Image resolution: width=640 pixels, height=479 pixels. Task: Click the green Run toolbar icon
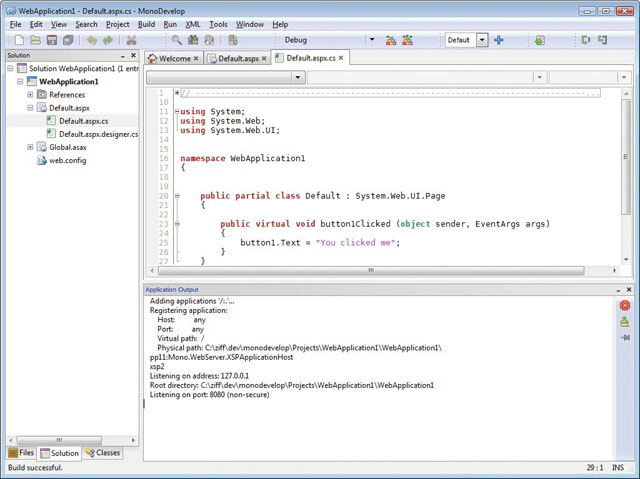coord(539,40)
